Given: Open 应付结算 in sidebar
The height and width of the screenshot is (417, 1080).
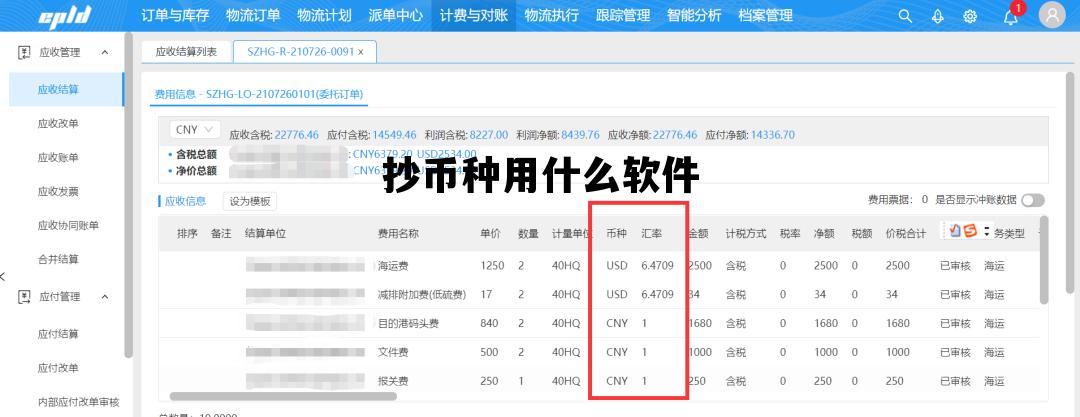Looking at the screenshot, I should pos(59,334).
